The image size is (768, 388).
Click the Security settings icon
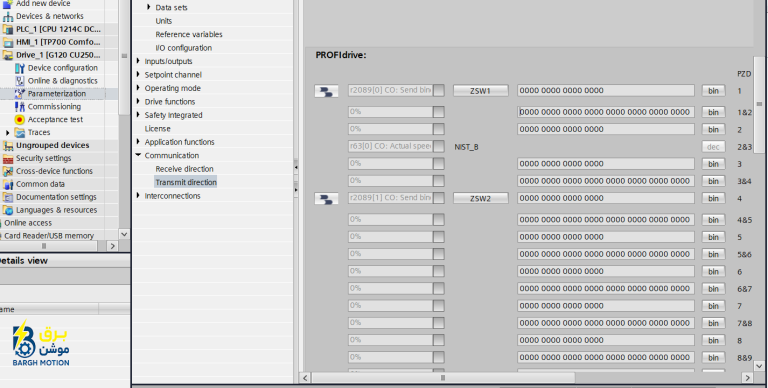(x=8, y=158)
